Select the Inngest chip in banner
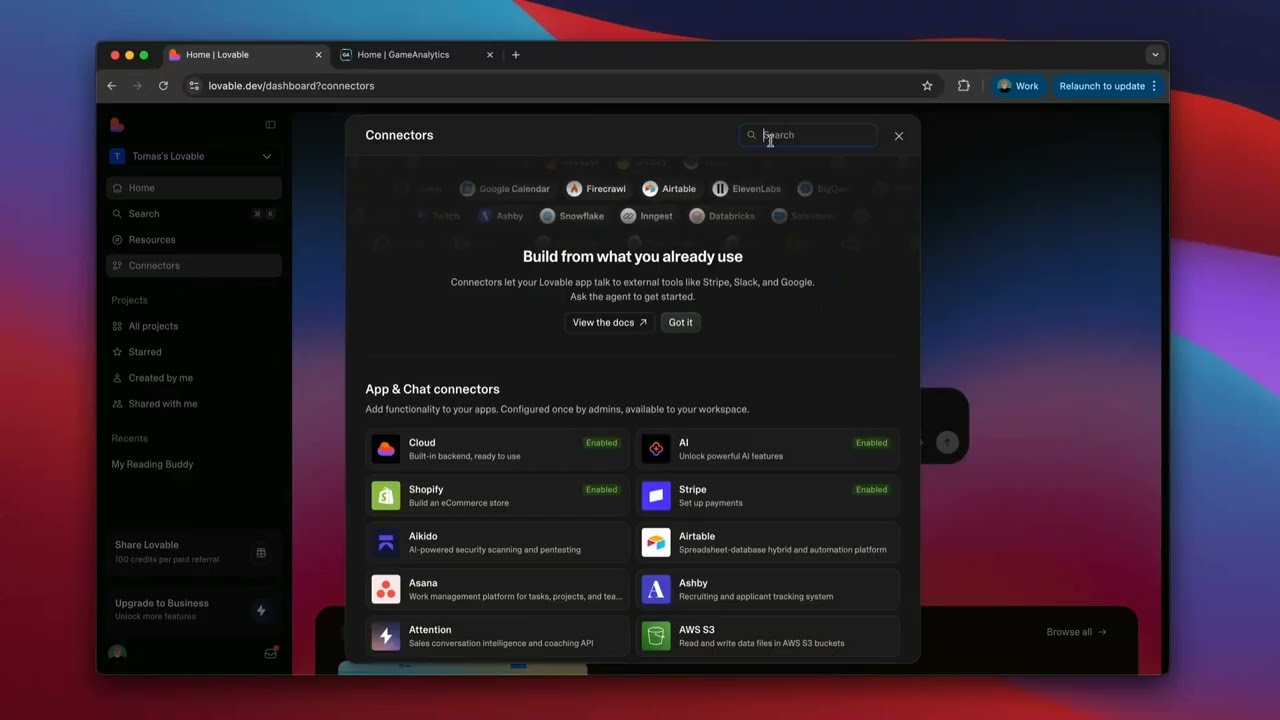This screenshot has height=720, width=1280. click(x=646, y=216)
